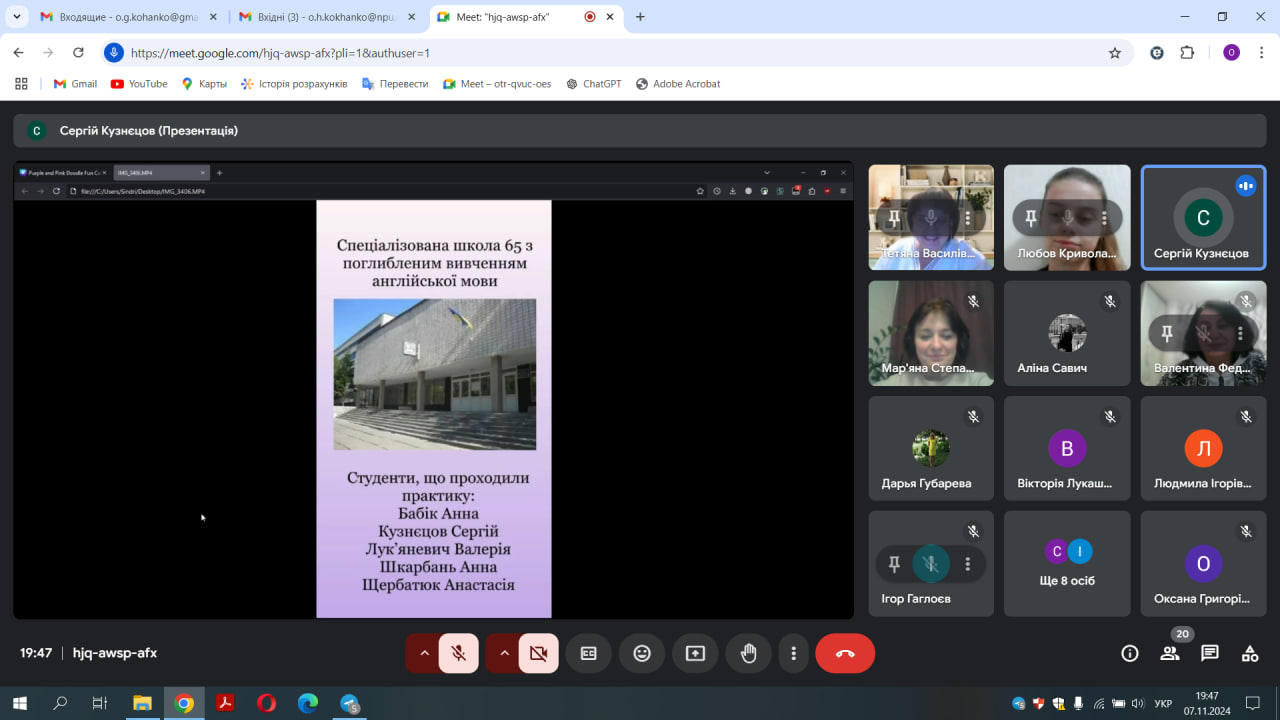Open more options on Любов Кривола's tile
The height and width of the screenshot is (720, 1280).
pos(1104,218)
